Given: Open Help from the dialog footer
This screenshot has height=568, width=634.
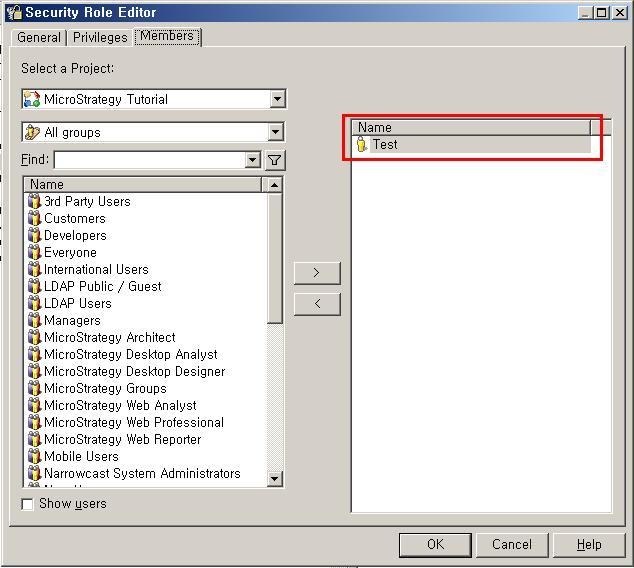Looking at the screenshot, I should (x=589, y=545).
